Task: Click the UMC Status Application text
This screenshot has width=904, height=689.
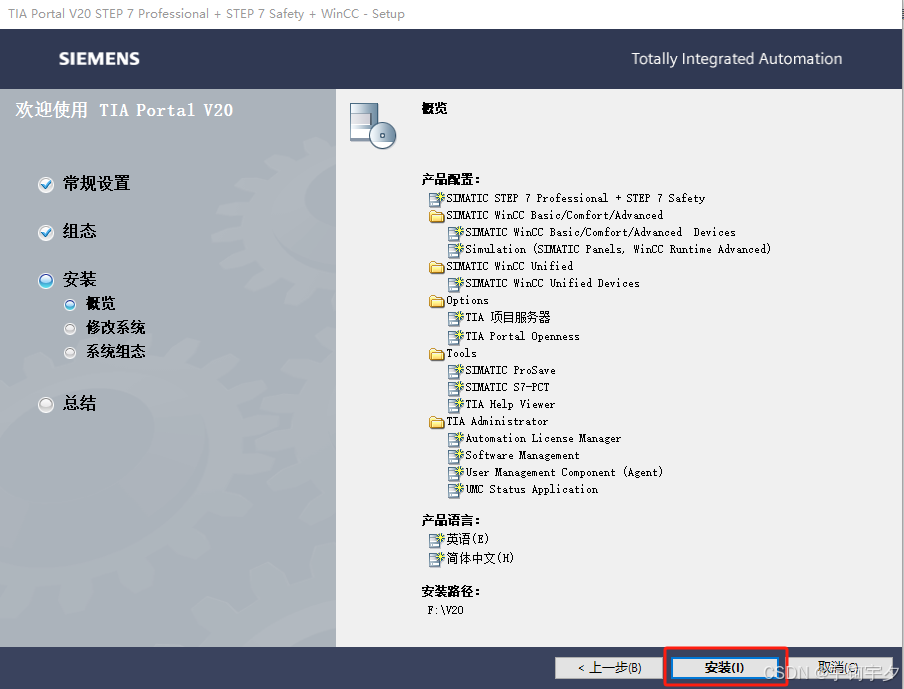Action: click(x=532, y=490)
